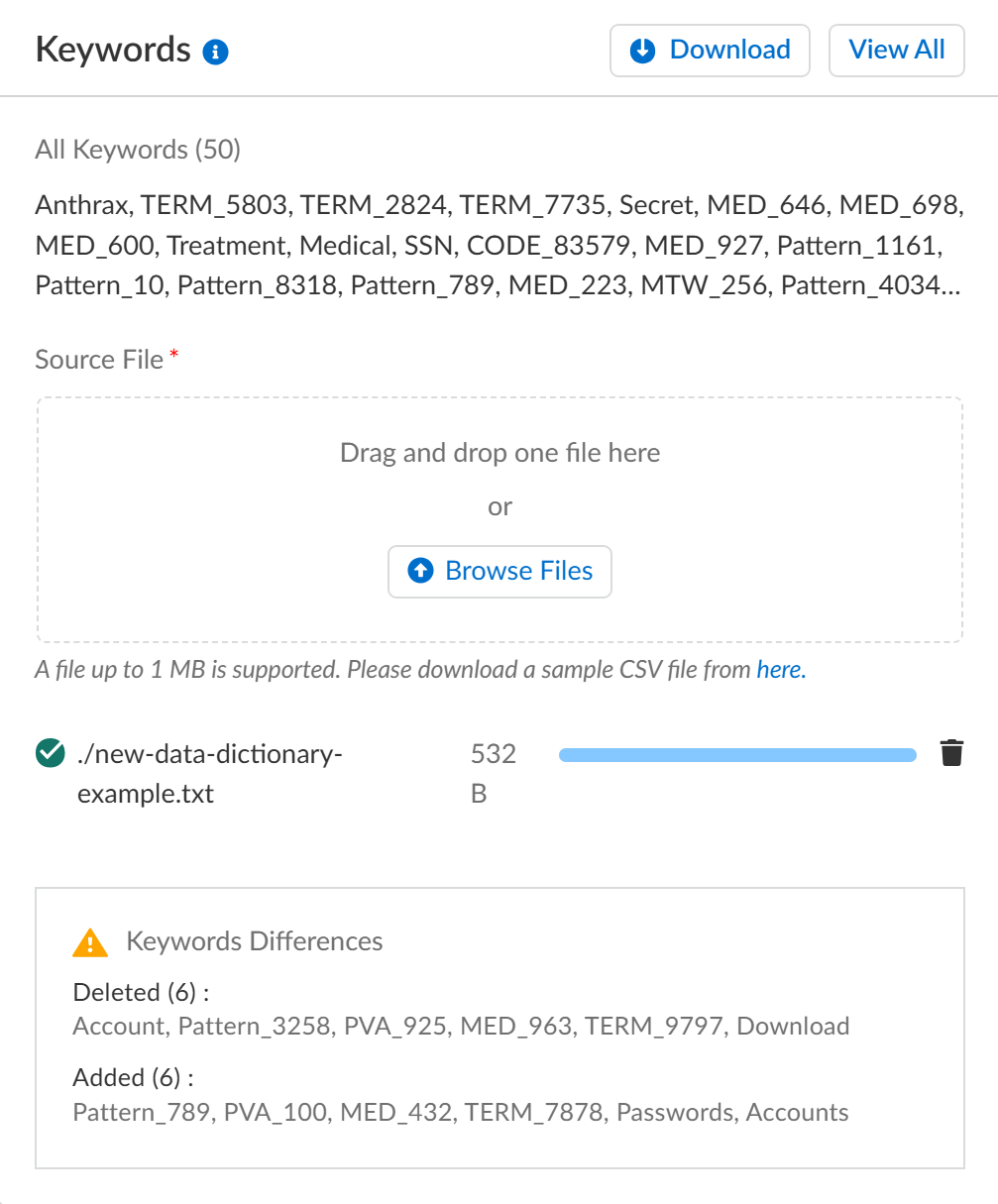Viewport: 998px width, 1204px height.
Task: Click the Added (6) label
Action: (133, 1077)
